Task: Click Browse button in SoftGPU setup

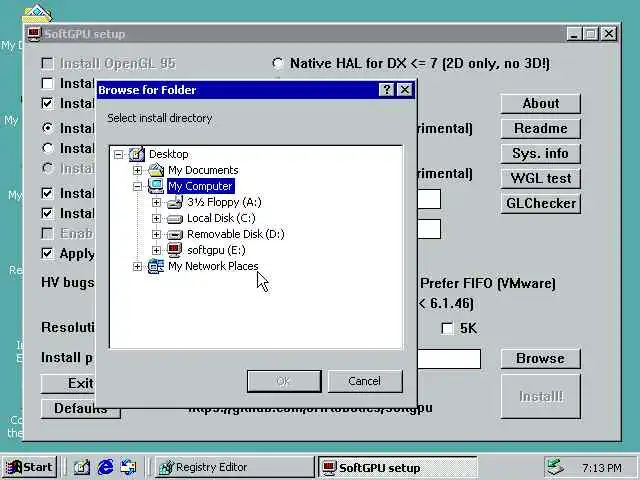Action: (540, 358)
